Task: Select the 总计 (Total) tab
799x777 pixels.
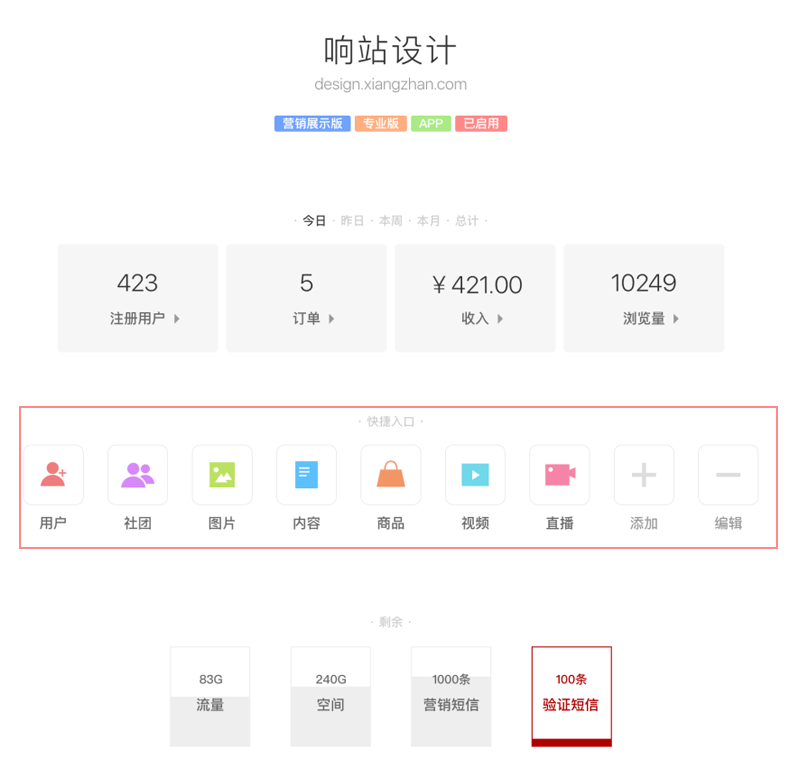Action: point(467,221)
